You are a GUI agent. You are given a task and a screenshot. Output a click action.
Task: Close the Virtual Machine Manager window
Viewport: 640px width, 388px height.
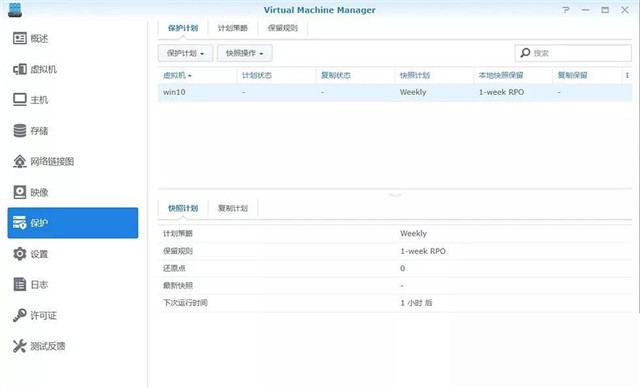(624, 10)
